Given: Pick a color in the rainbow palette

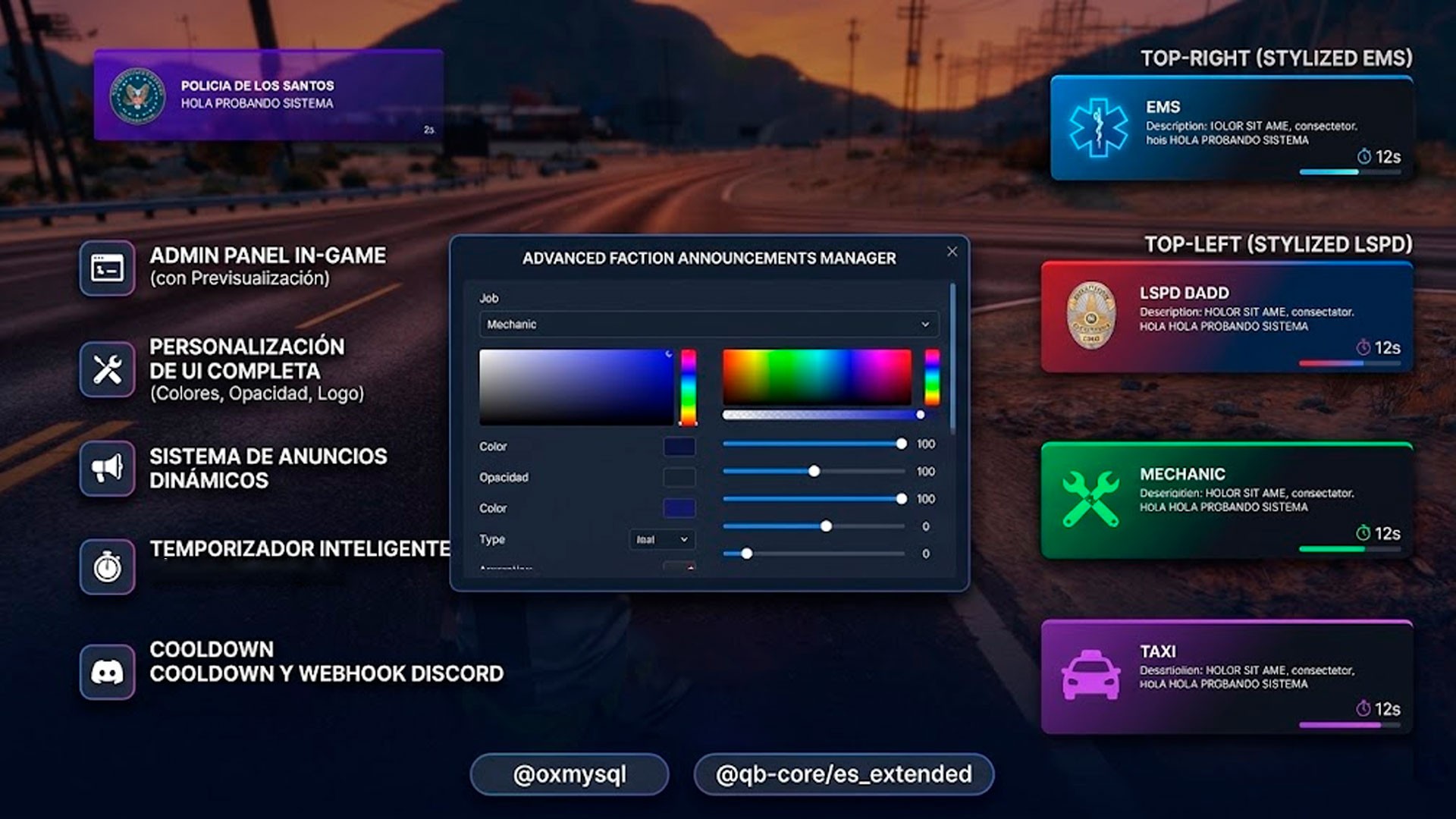Looking at the screenshot, I should (817, 377).
